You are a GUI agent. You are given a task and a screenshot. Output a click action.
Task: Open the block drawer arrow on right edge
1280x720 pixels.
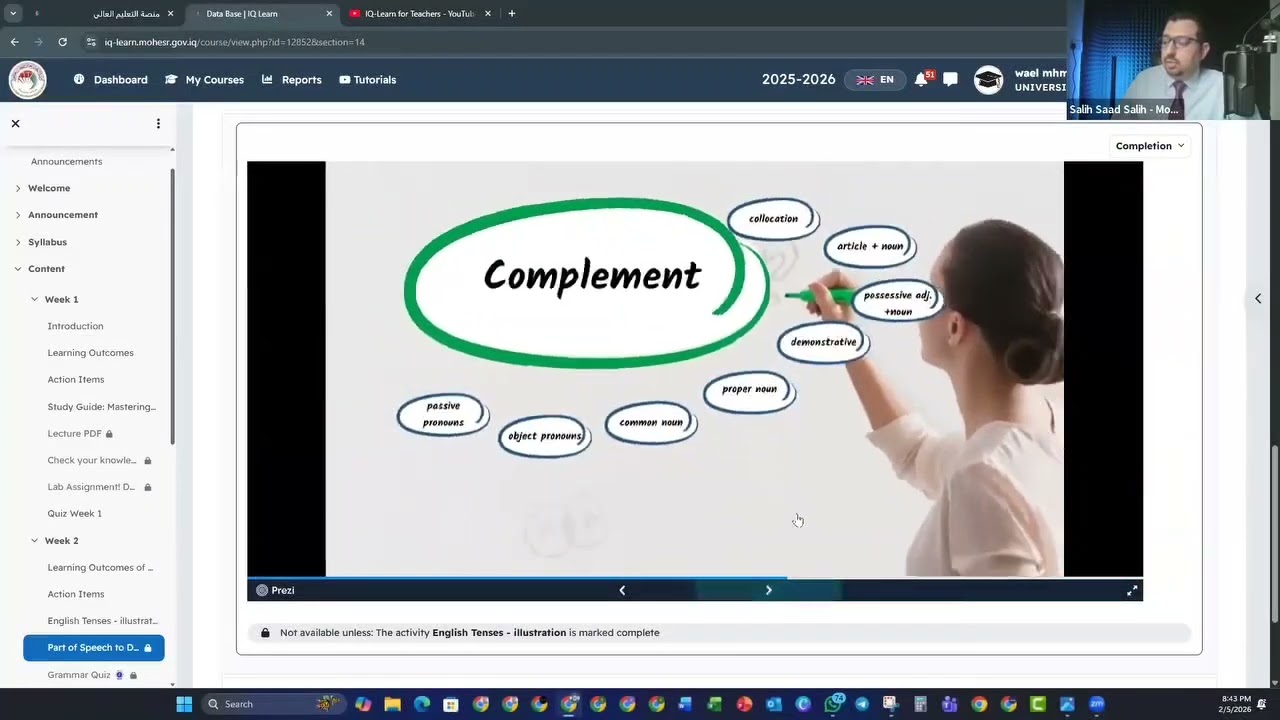click(1258, 298)
